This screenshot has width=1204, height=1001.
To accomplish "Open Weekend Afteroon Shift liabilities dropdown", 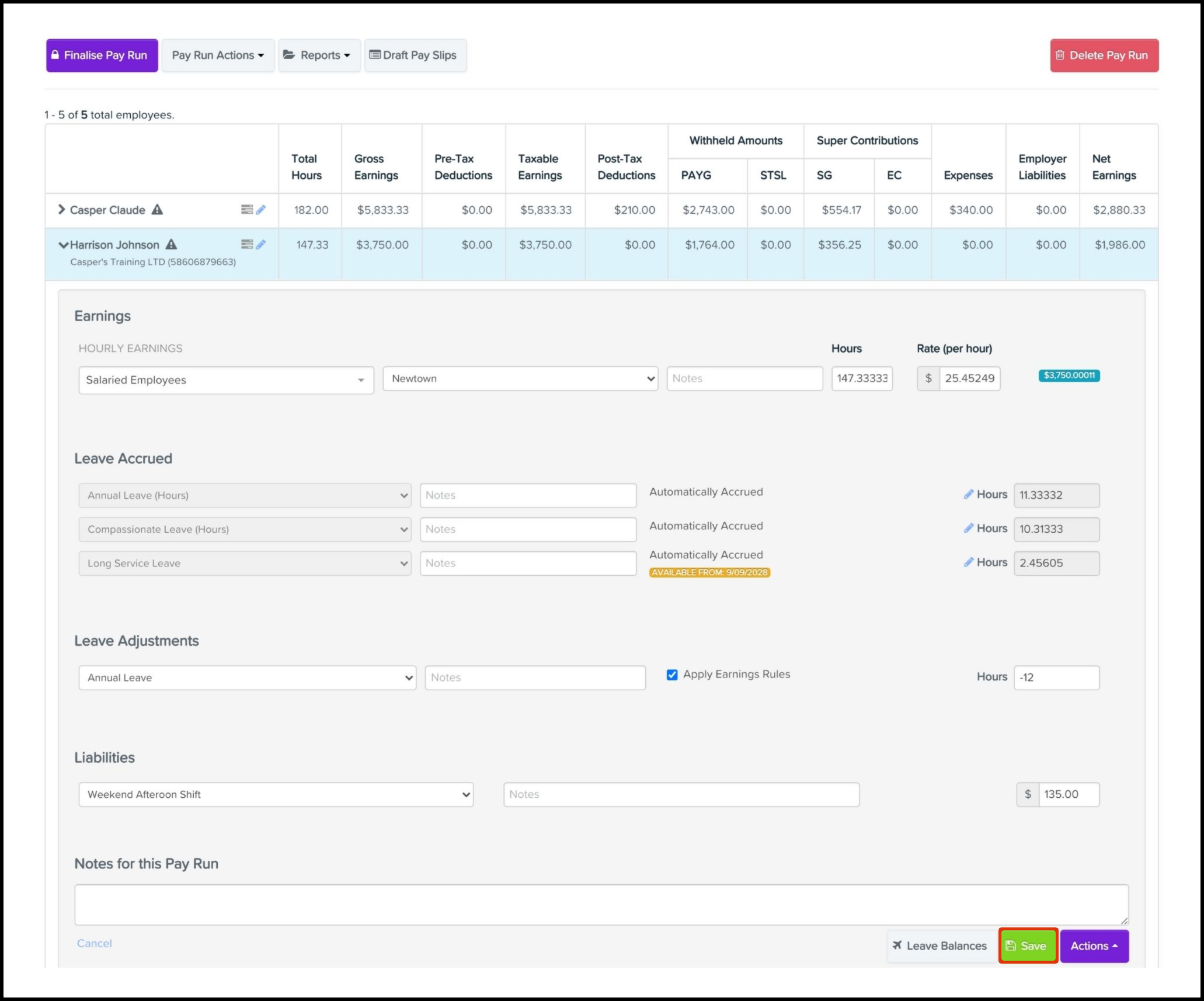I will (x=276, y=794).
